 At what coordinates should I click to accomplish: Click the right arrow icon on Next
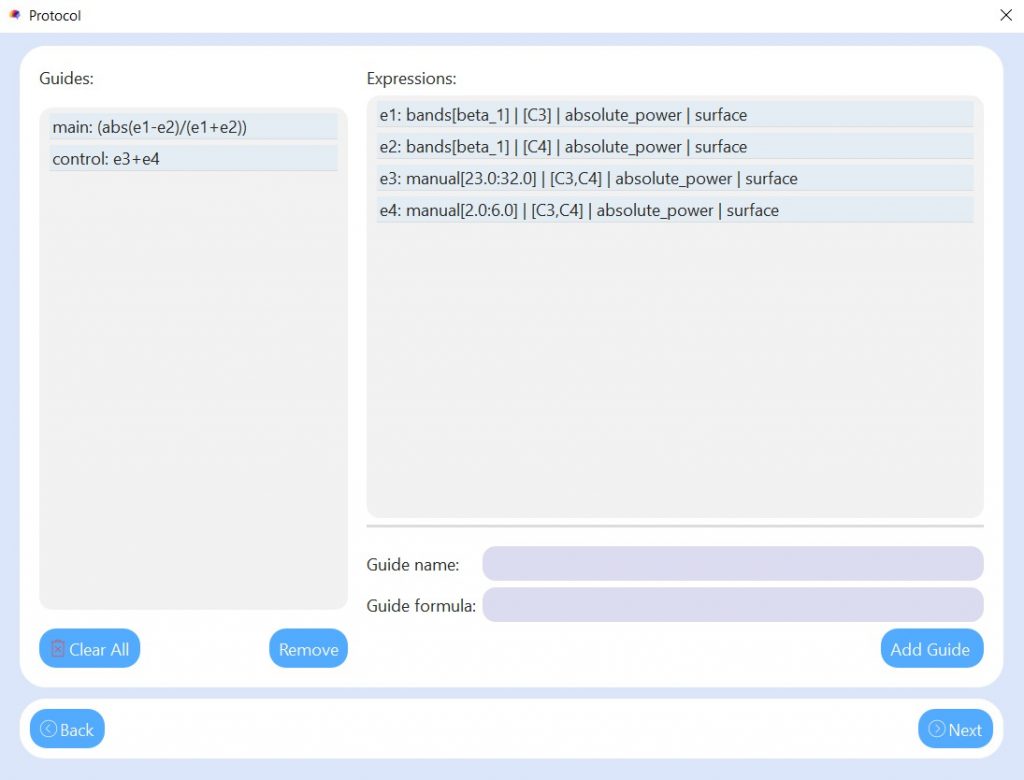click(x=937, y=729)
